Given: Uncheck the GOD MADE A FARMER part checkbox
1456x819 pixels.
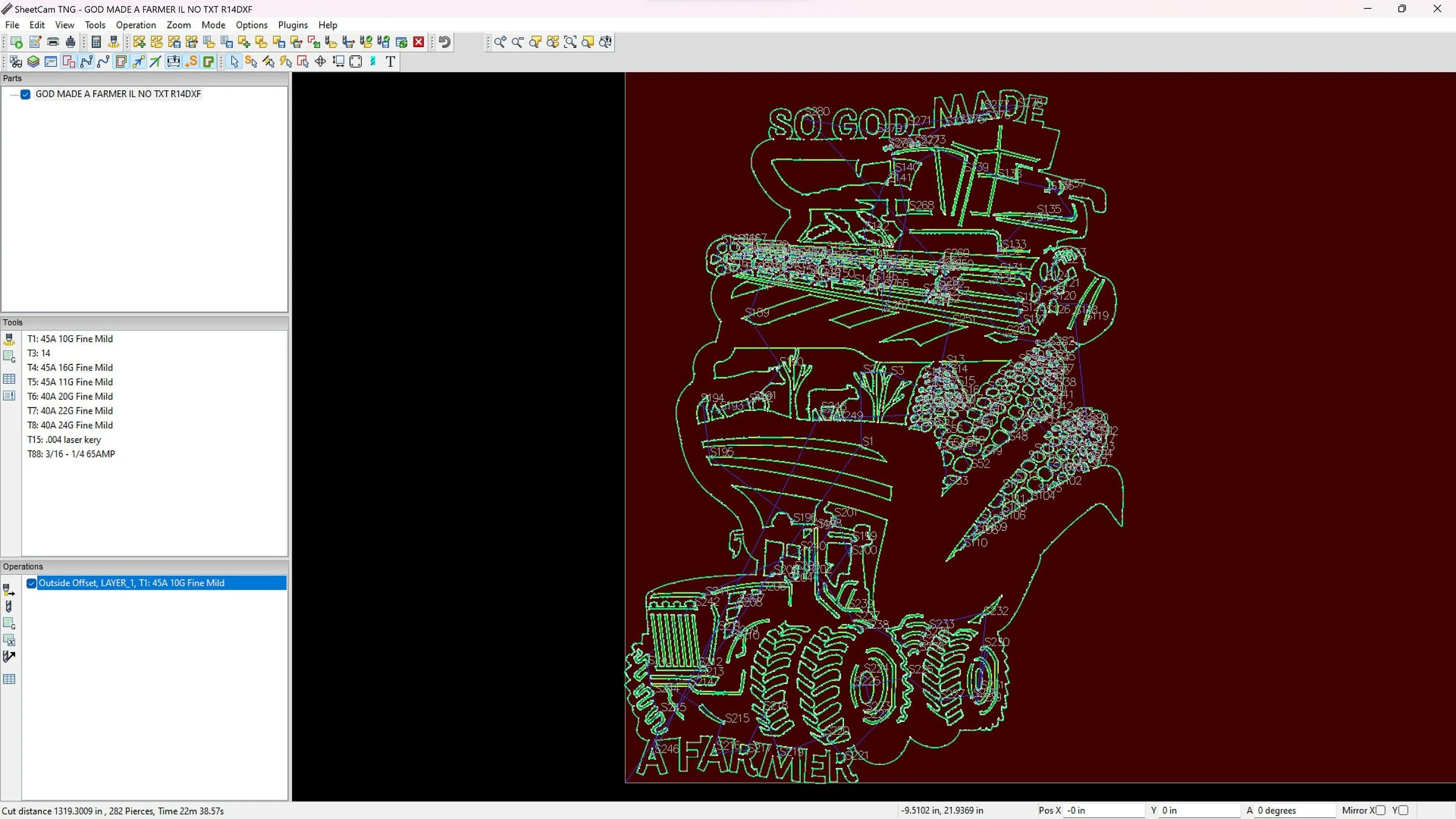Looking at the screenshot, I should [x=26, y=94].
